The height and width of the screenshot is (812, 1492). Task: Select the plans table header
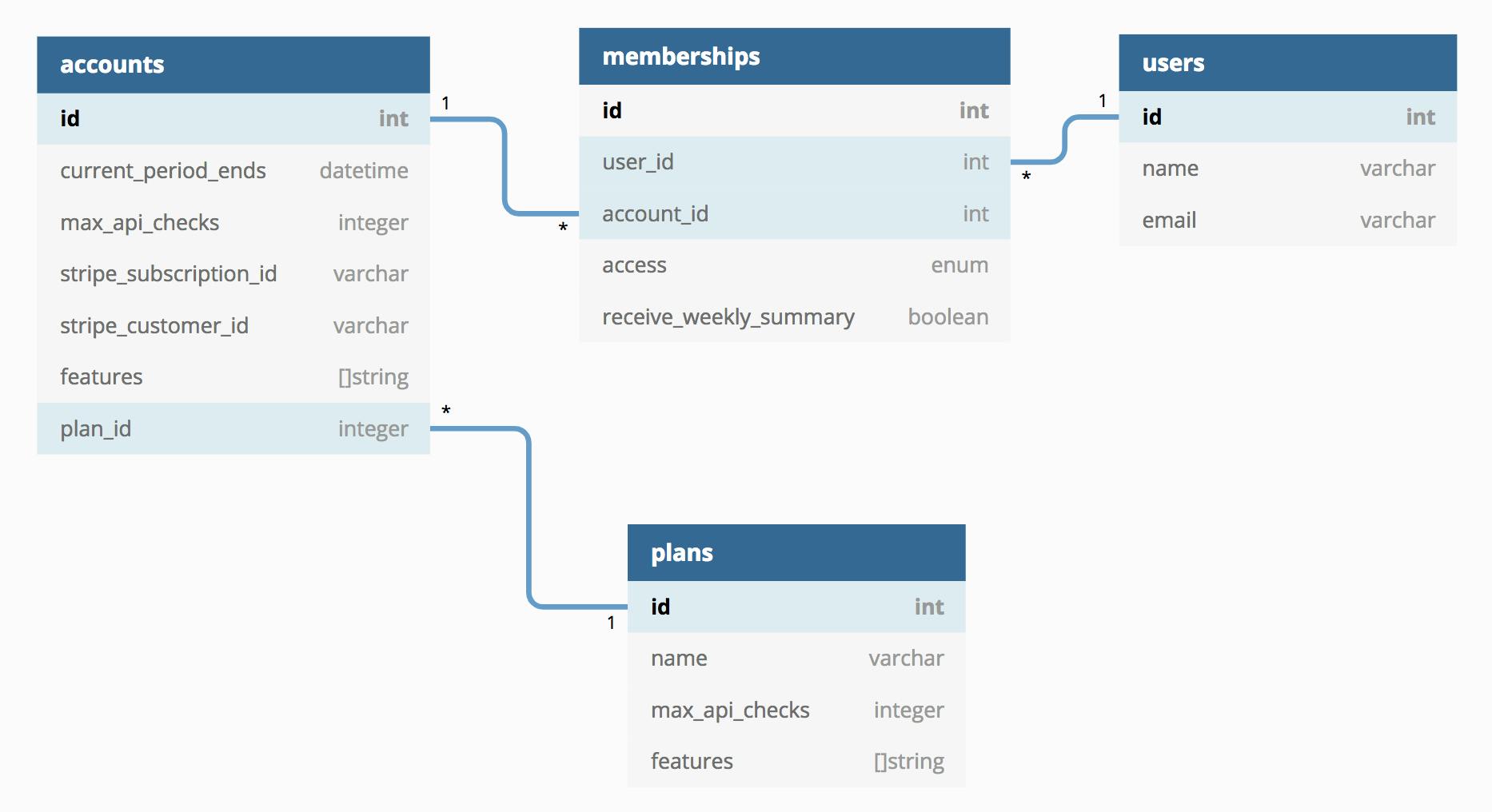pyautogui.click(x=796, y=553)
